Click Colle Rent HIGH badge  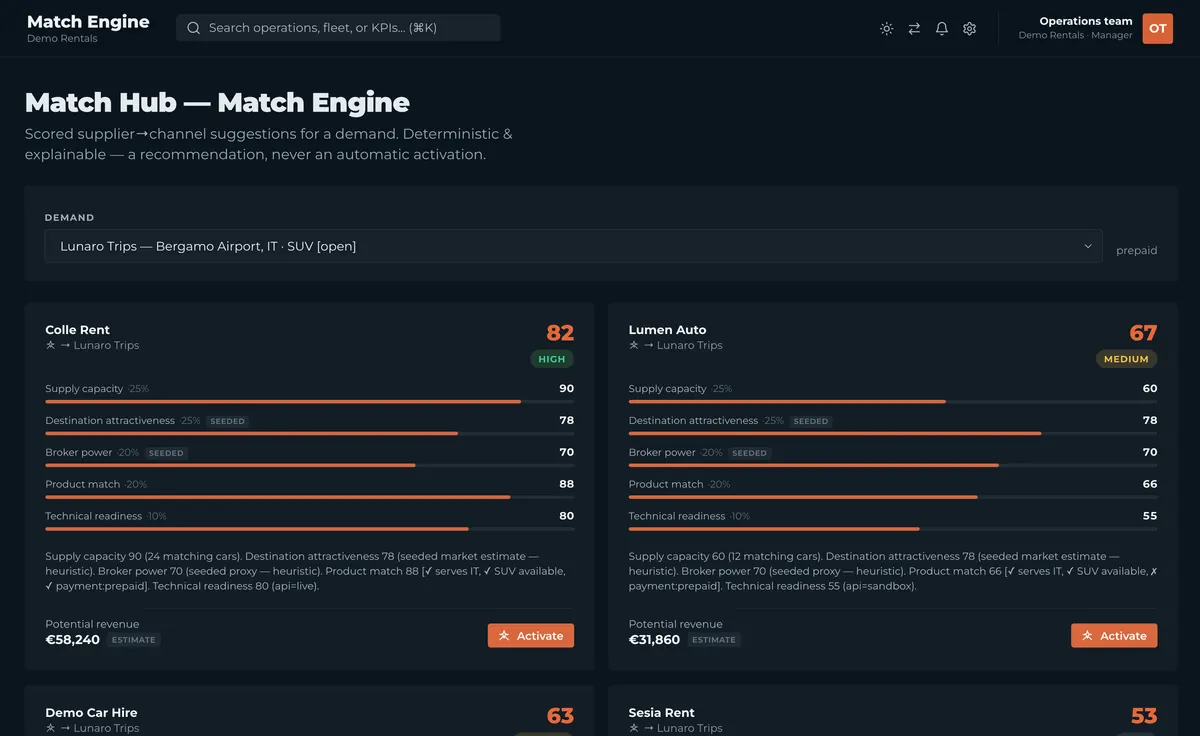[552, 359]
